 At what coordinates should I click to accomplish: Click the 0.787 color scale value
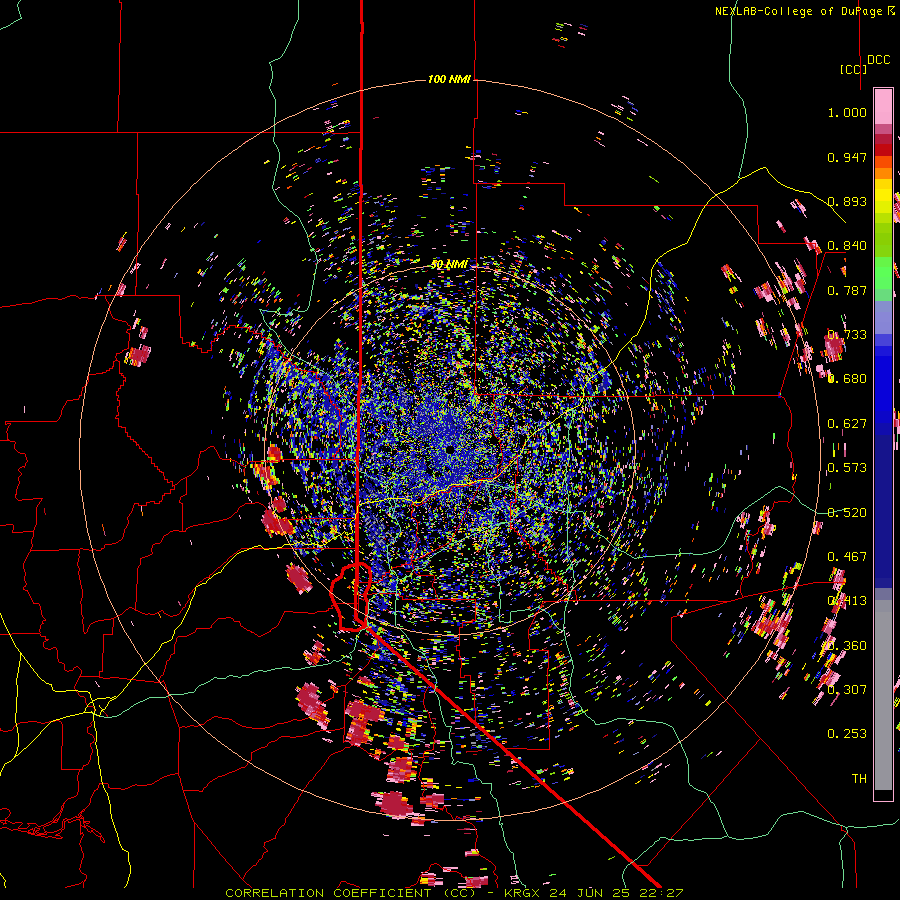click(x=847, y=290)
